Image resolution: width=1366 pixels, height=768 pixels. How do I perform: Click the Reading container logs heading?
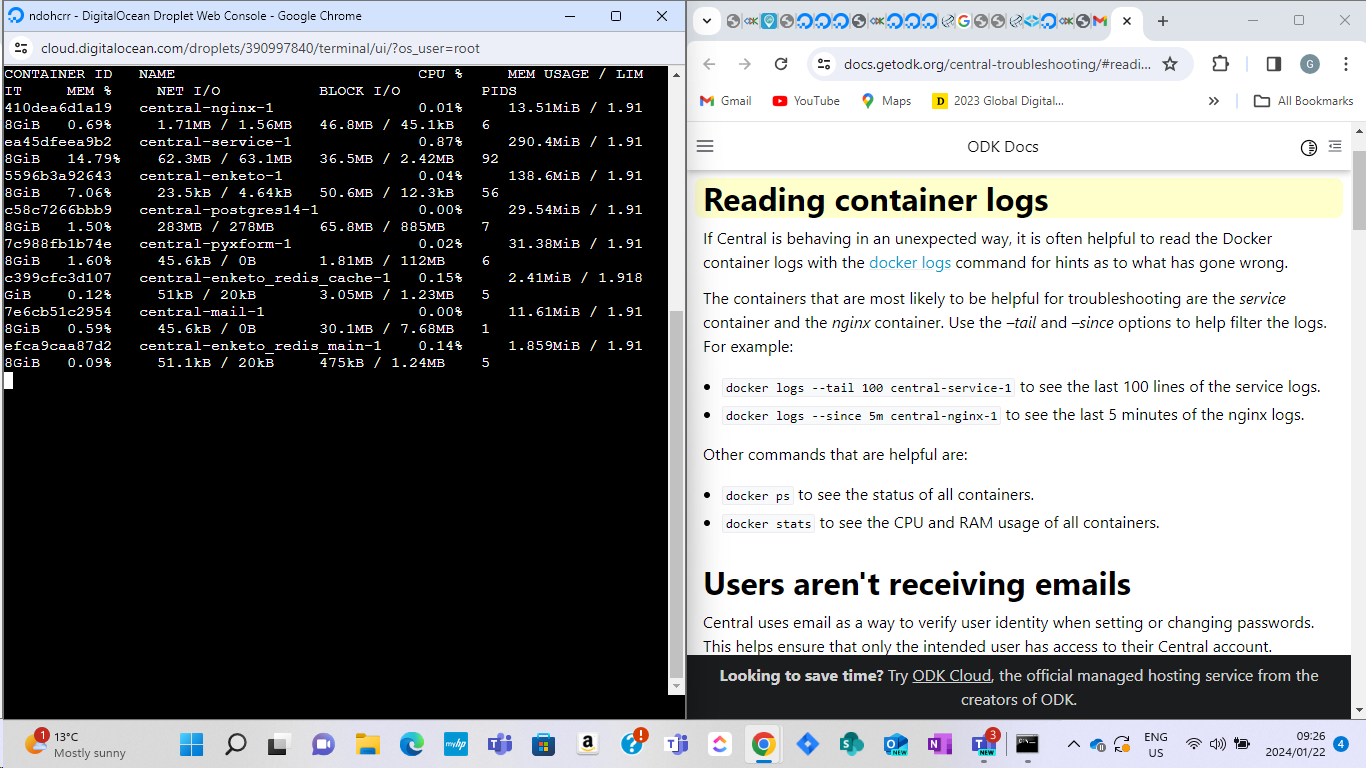click(876, 200)
